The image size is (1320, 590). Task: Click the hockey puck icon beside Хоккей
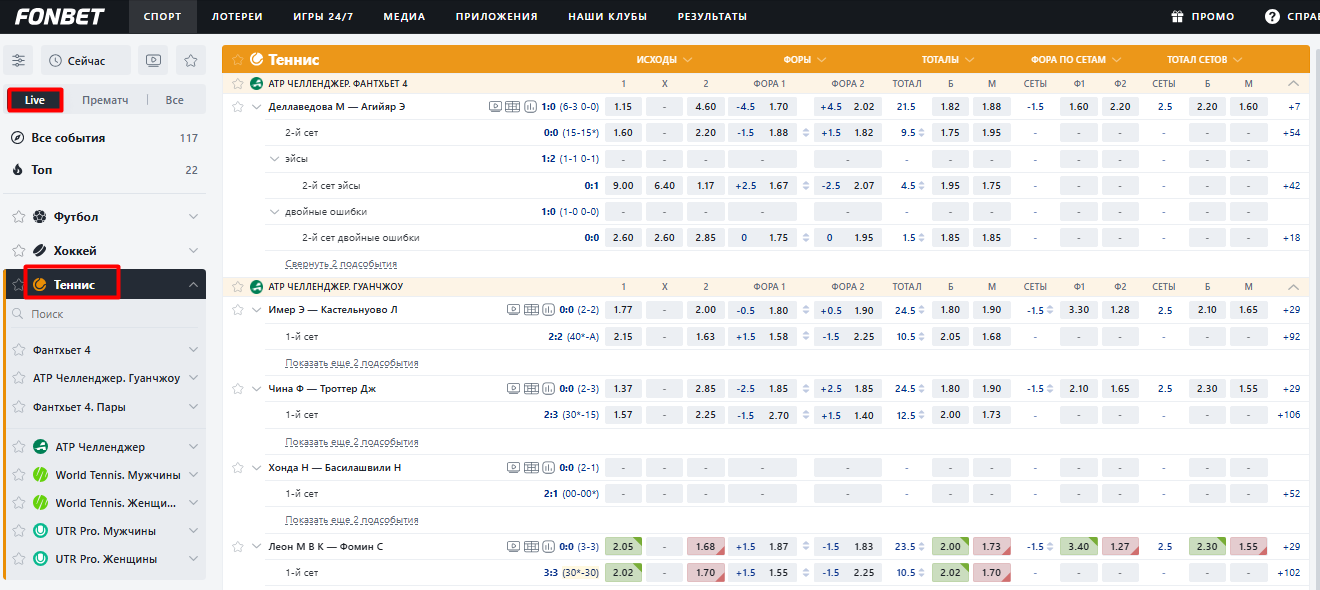coord(39,250)
